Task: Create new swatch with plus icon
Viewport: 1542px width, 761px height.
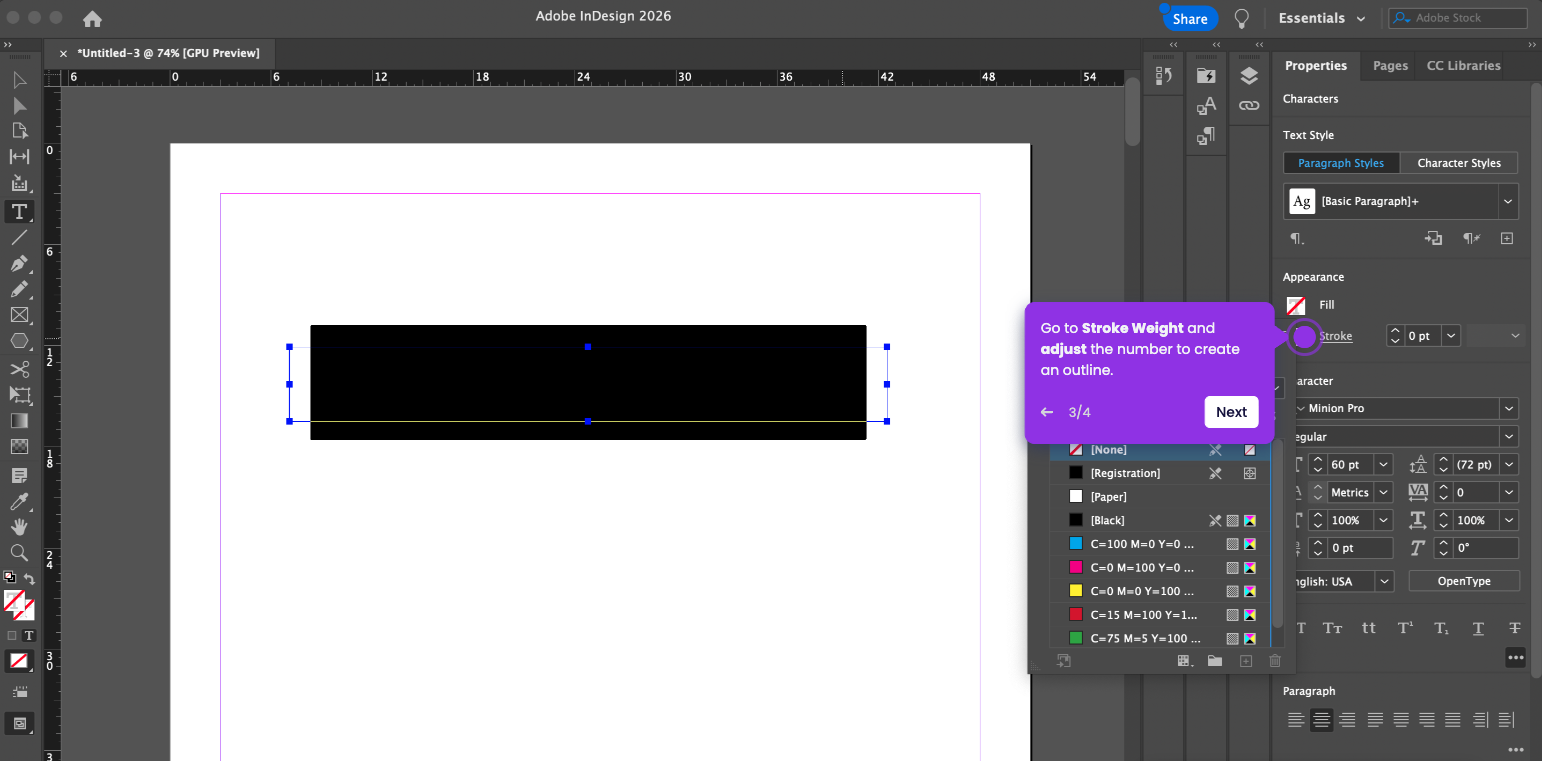Action: pos(1246,661)
